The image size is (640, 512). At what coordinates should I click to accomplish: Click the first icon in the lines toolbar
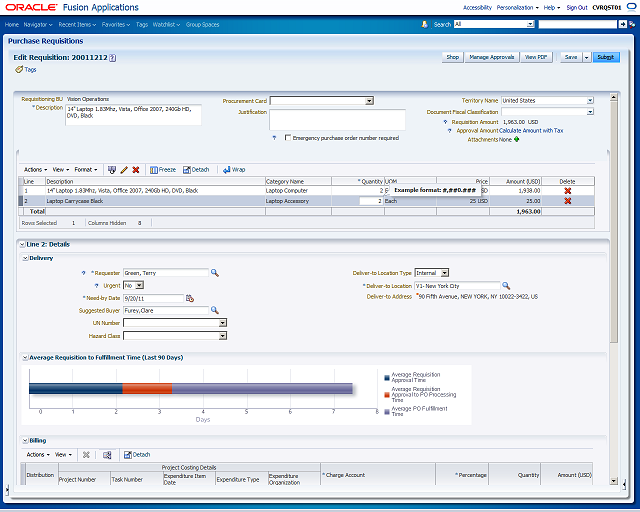[x=112, y=170]
